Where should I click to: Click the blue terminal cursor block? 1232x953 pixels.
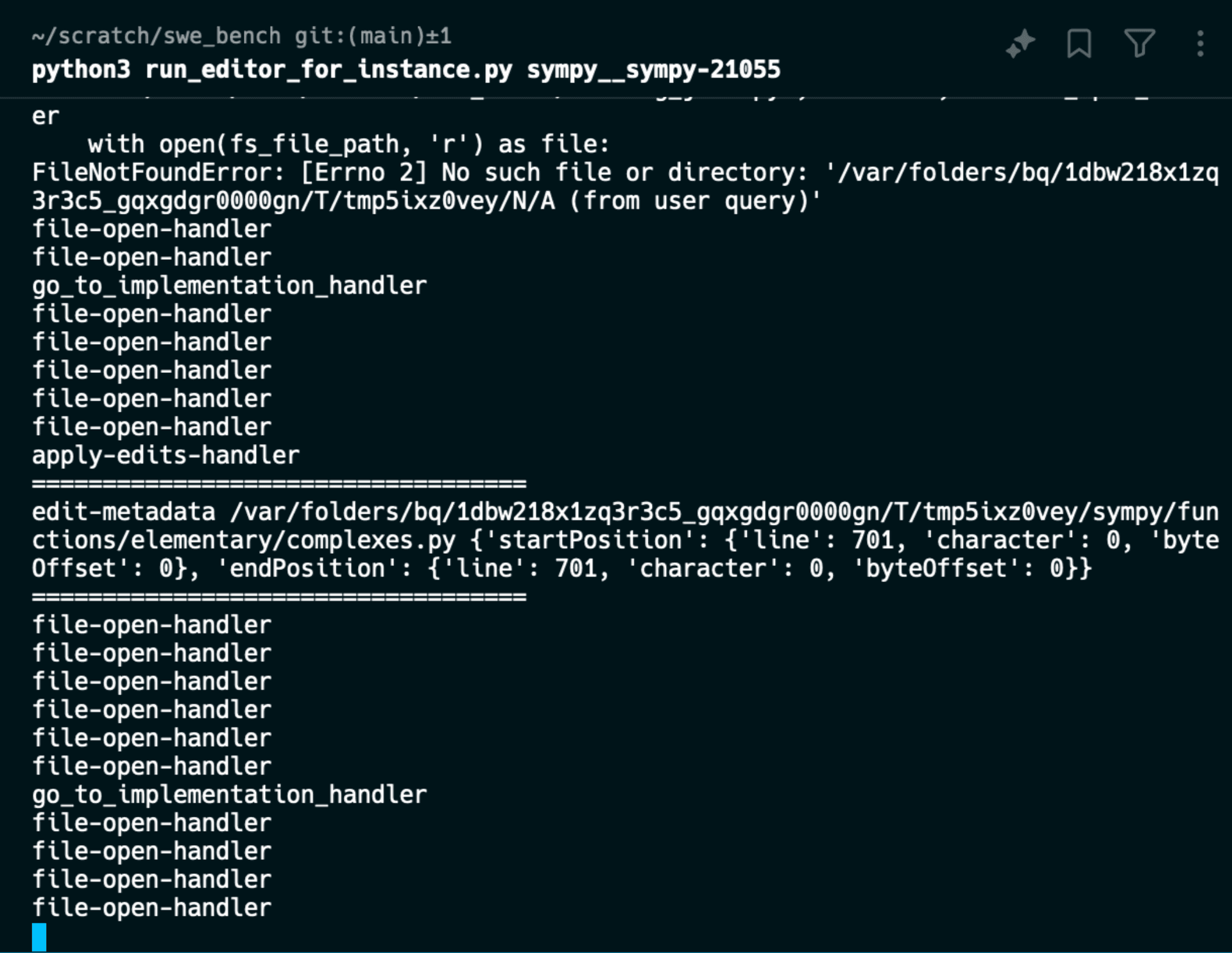(39, 937)
